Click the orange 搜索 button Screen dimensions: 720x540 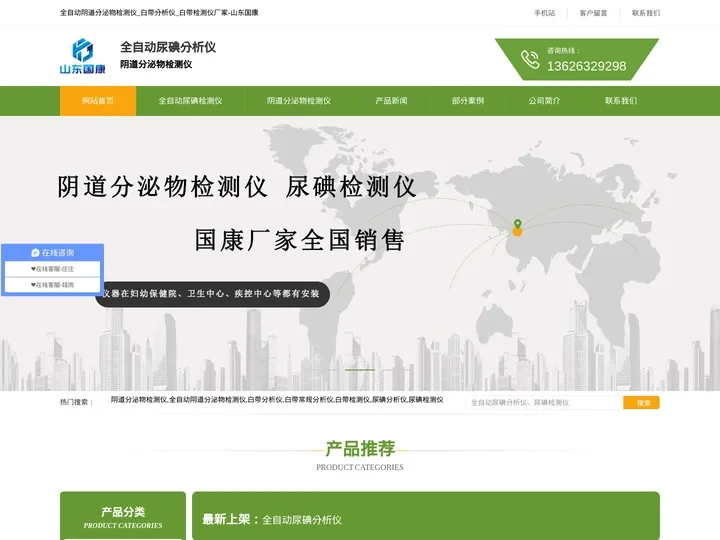641,403
